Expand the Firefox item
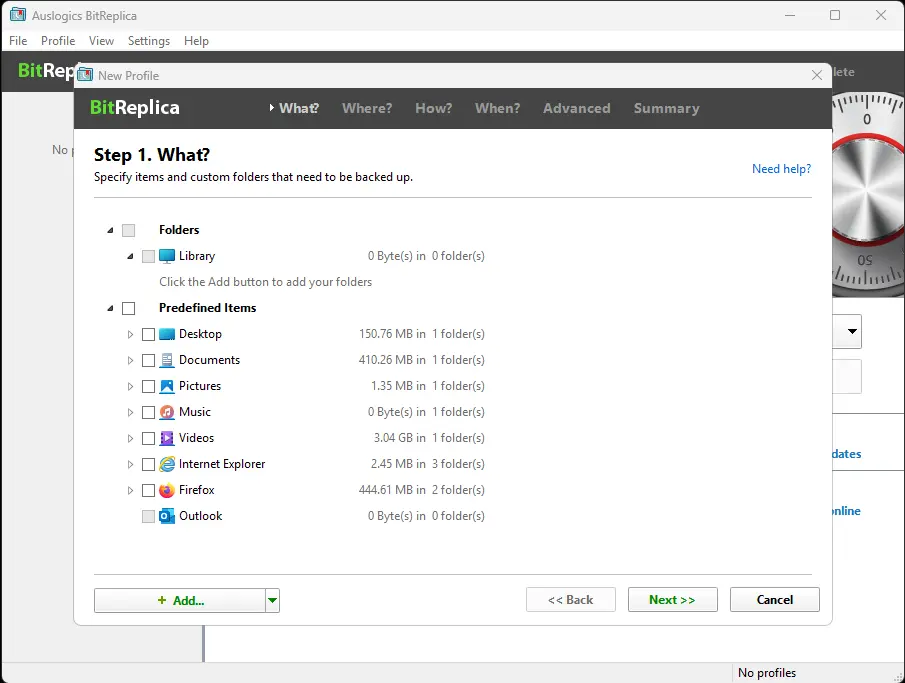Image resolution: width=905 pixels, height=683 pixels. (x=130, y=490)
